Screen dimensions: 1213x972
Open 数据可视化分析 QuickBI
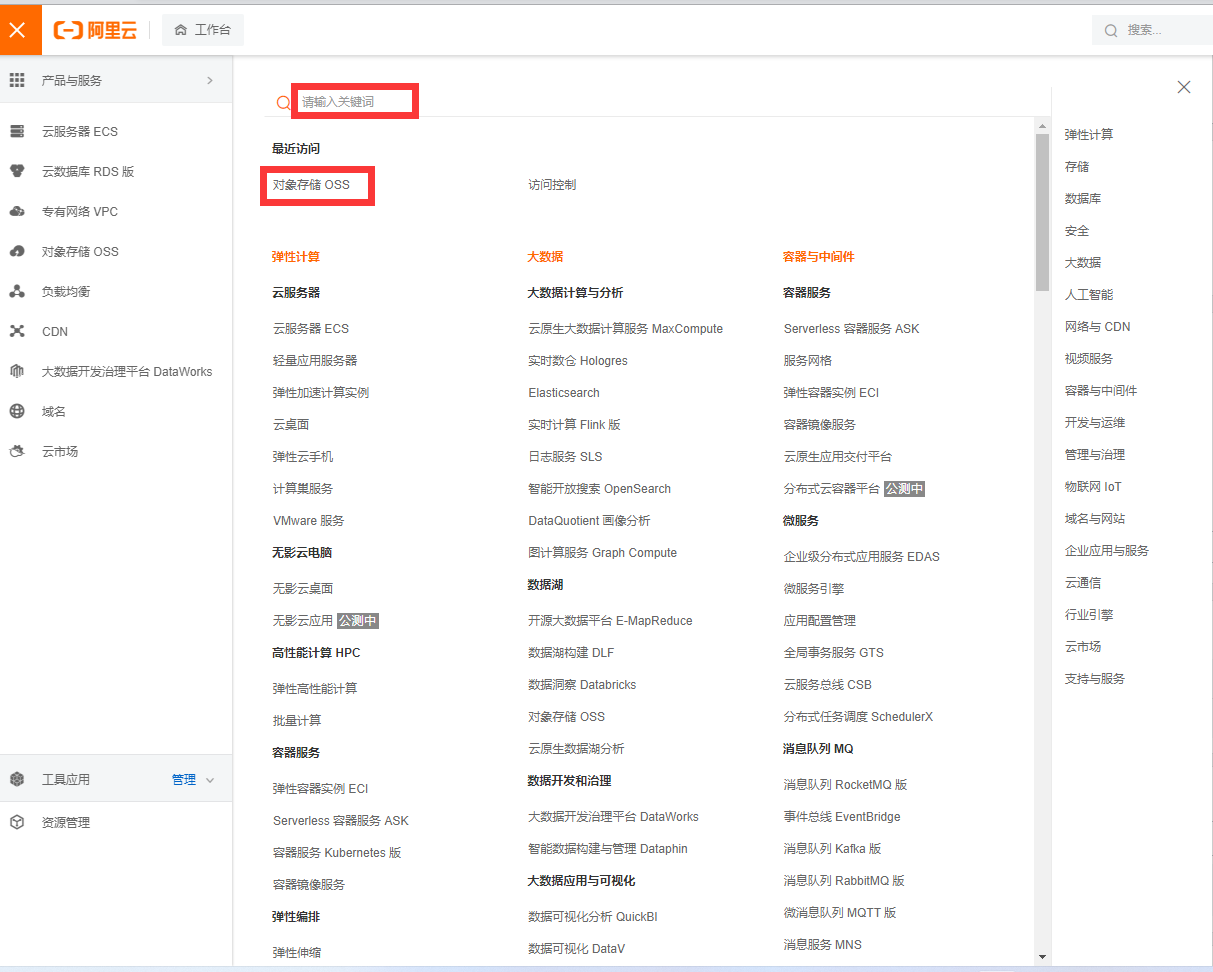pos(592,916)
